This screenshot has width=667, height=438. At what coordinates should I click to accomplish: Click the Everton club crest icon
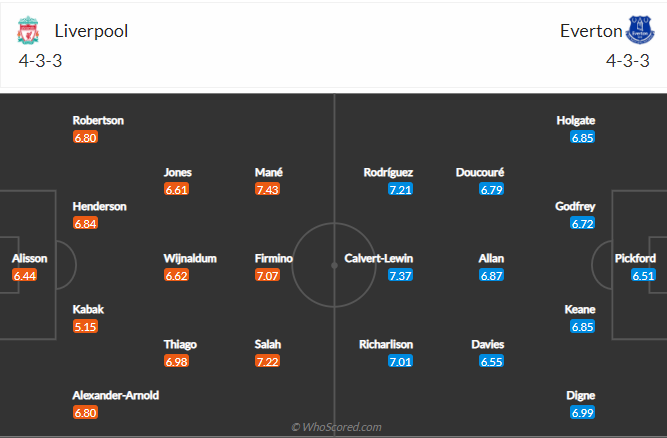click(639, 31)
